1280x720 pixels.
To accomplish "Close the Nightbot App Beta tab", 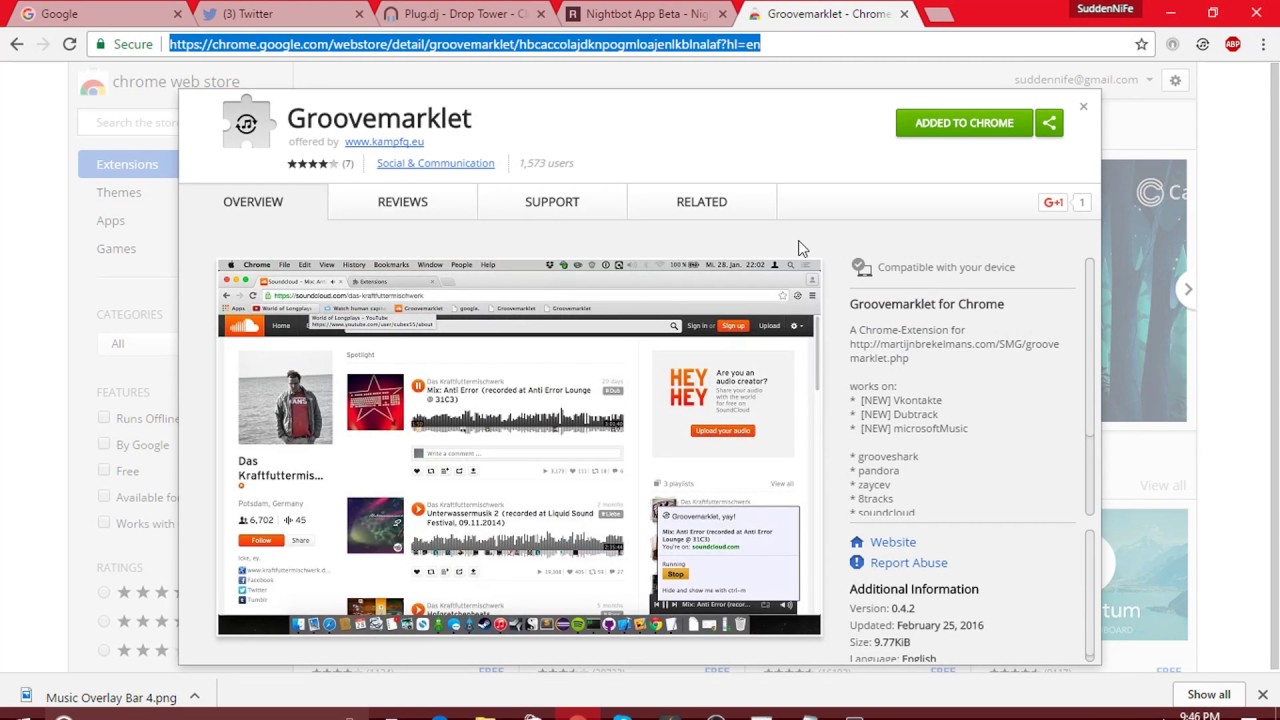I will [x=723, y=14].
